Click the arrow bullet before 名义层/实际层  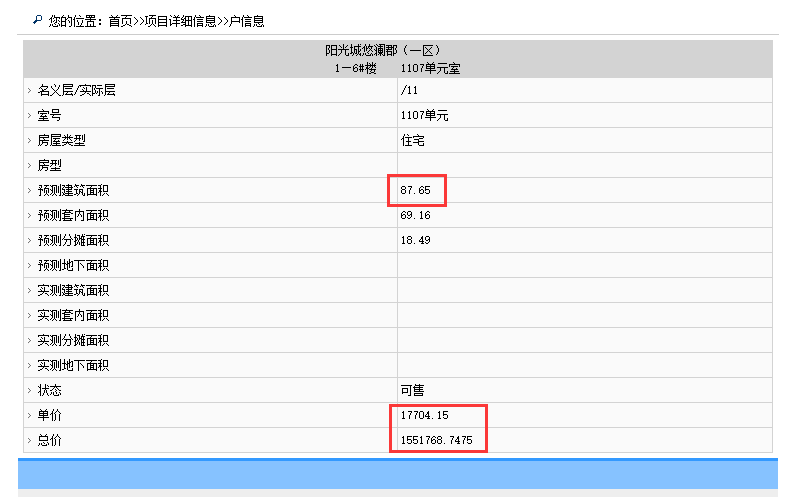pyautogui.click(x=29, y=91)
